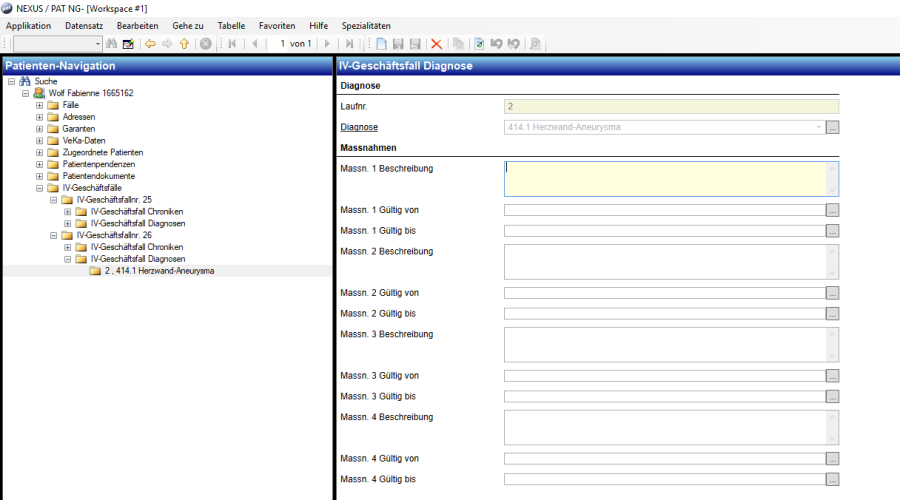Screen dimensions: 900x500
Task: Select the 414.1 Herzwand-Aneurysma tree entry
Action: point(158,271)
